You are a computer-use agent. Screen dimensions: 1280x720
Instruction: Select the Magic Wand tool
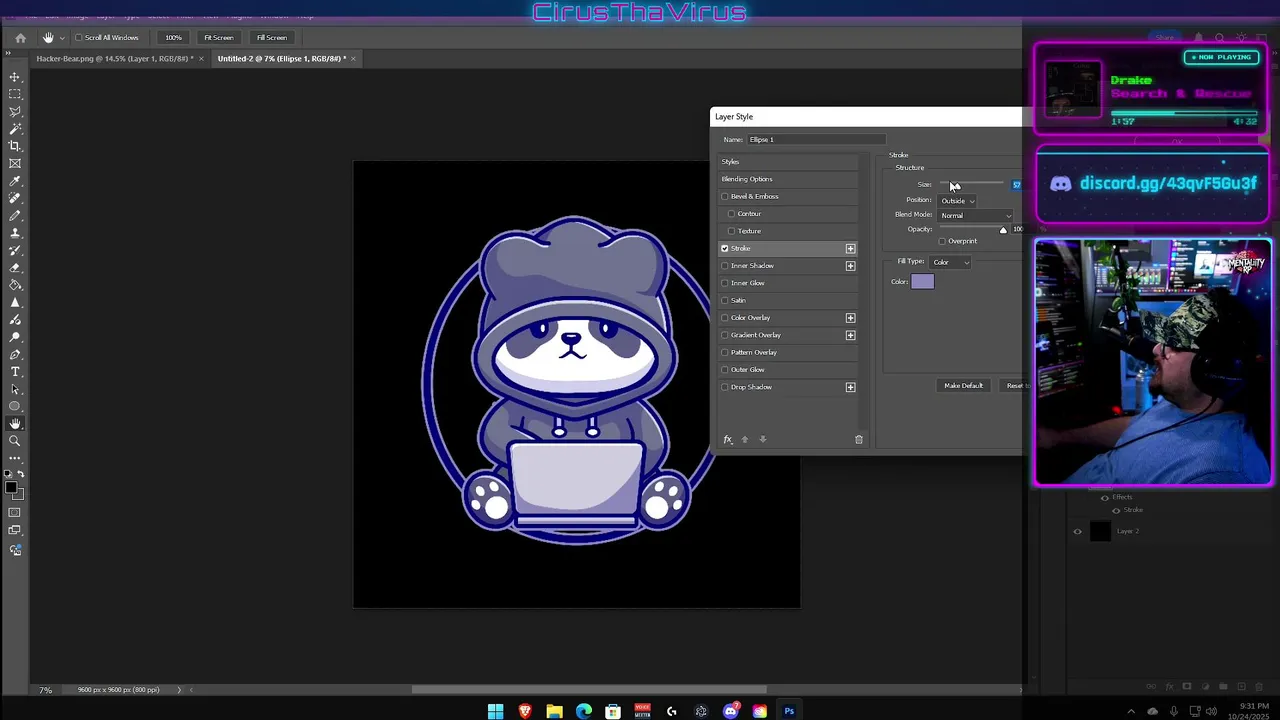click(15, 129)
